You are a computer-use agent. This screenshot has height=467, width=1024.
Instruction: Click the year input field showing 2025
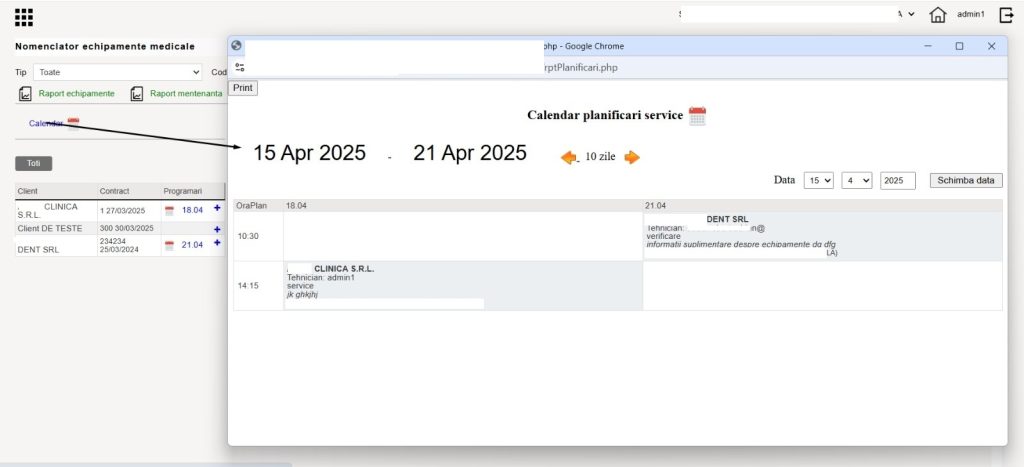(x=898, y=181)
